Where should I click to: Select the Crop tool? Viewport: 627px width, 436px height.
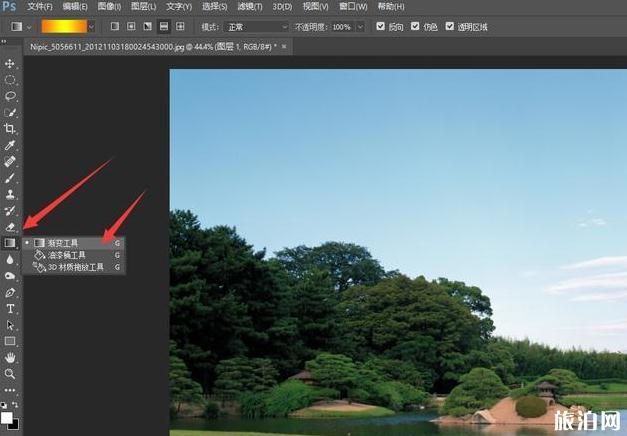tap(10, 129)
